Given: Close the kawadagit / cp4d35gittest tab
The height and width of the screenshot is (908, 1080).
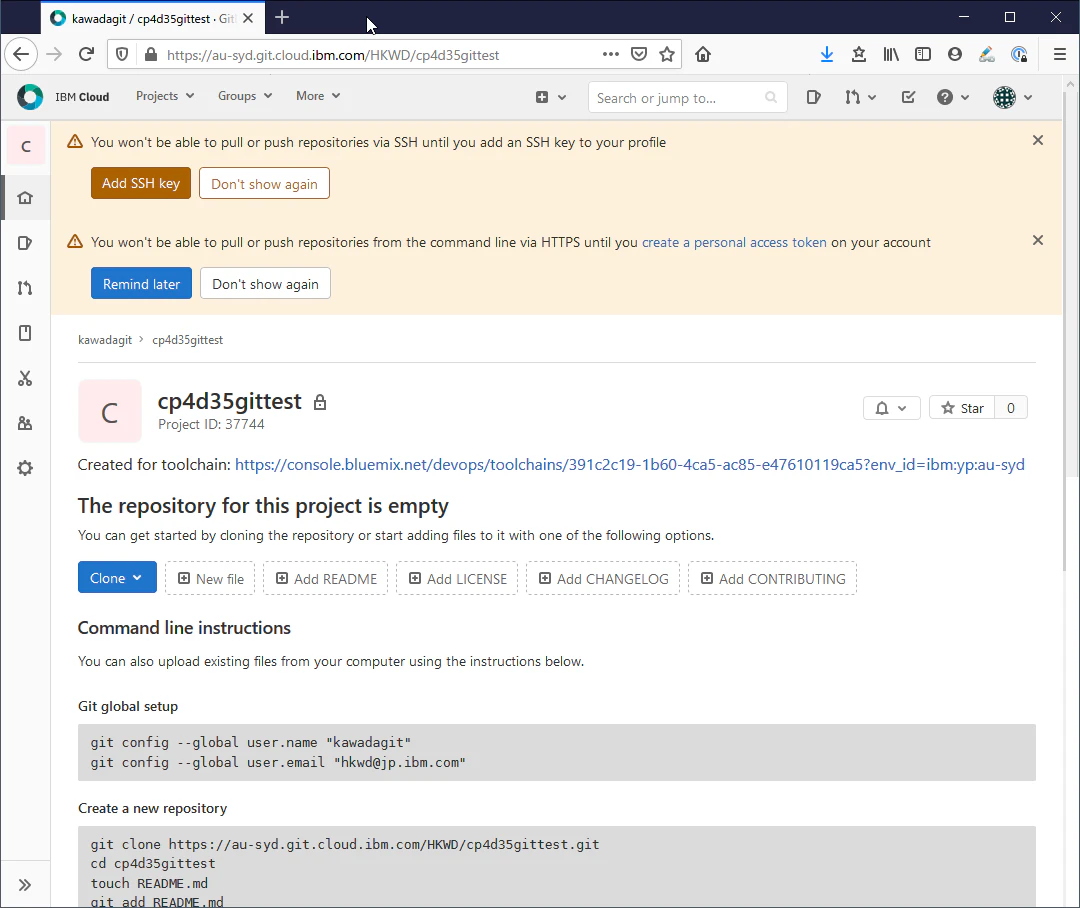Looking at the screenshot, I should coord(248,19).
